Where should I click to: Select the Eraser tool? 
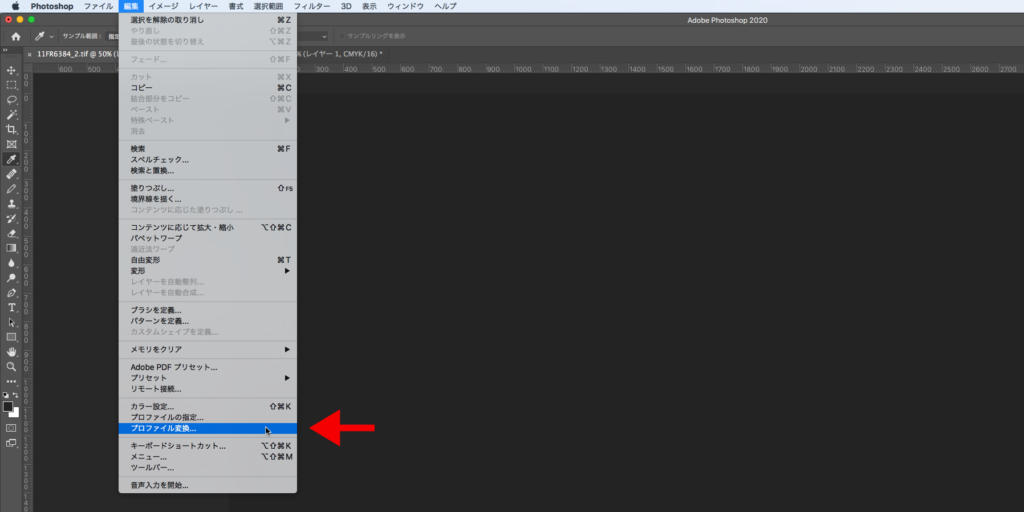tap(11, 233)
